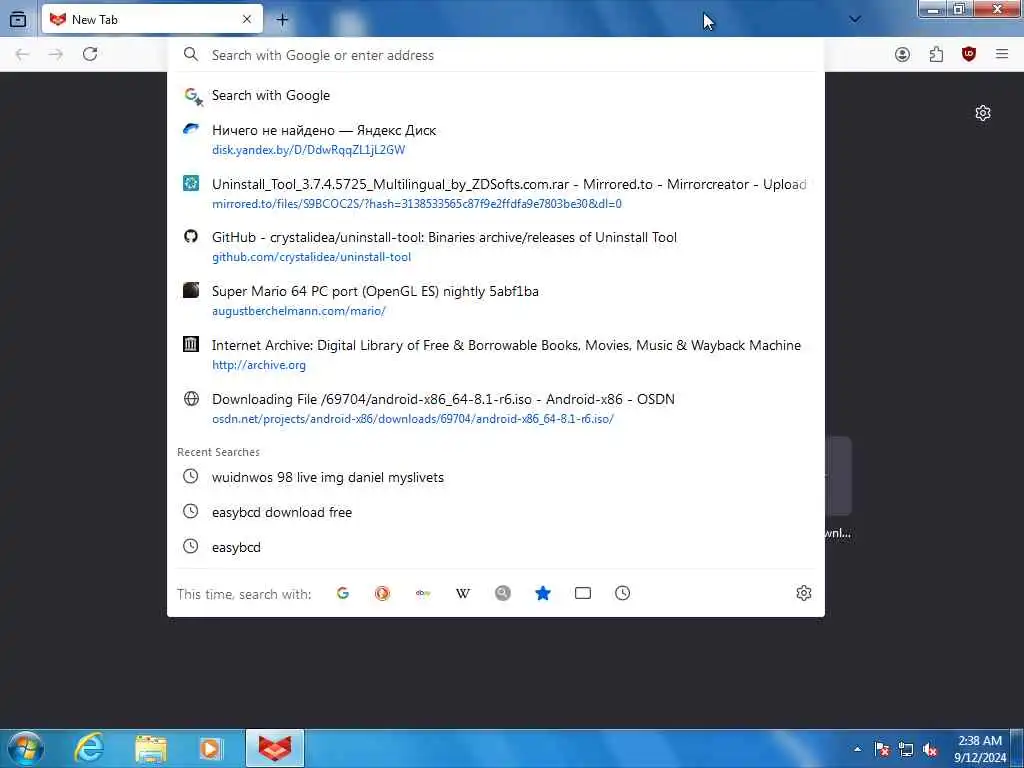Open the Extensions puzzle icon
The image size is (1024, 768).
coord(936,54)
